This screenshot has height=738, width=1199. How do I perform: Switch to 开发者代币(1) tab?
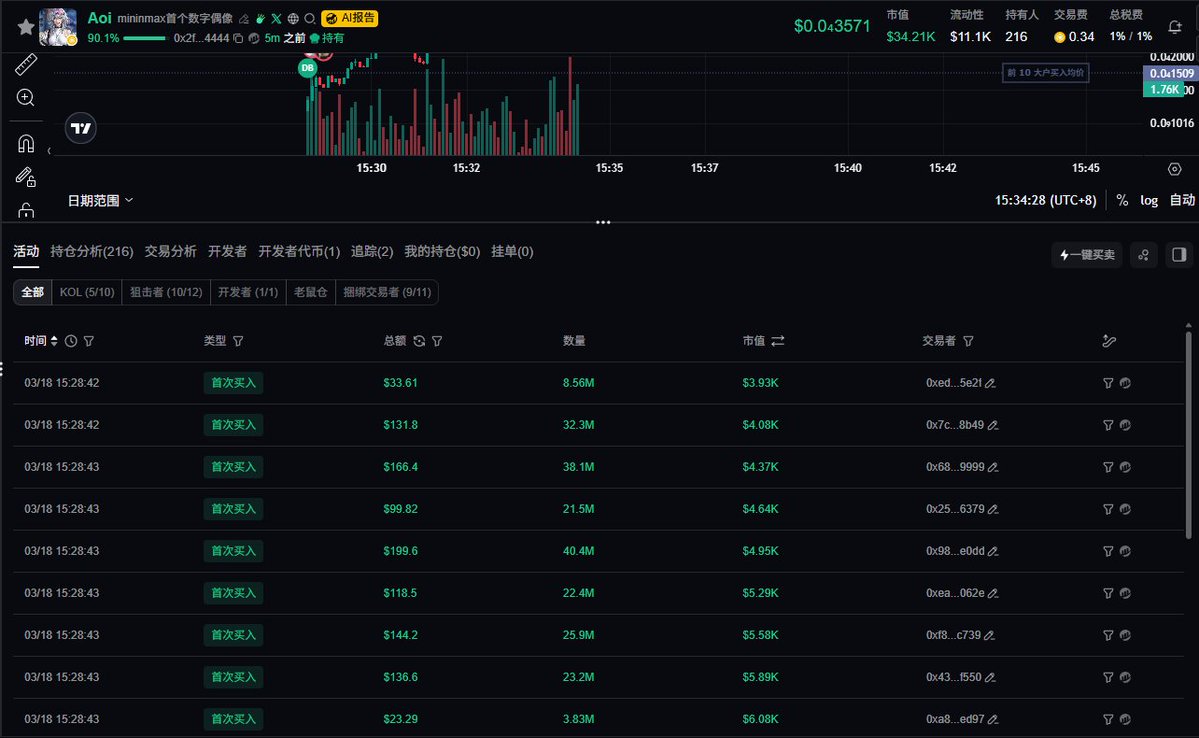(299, 252)
